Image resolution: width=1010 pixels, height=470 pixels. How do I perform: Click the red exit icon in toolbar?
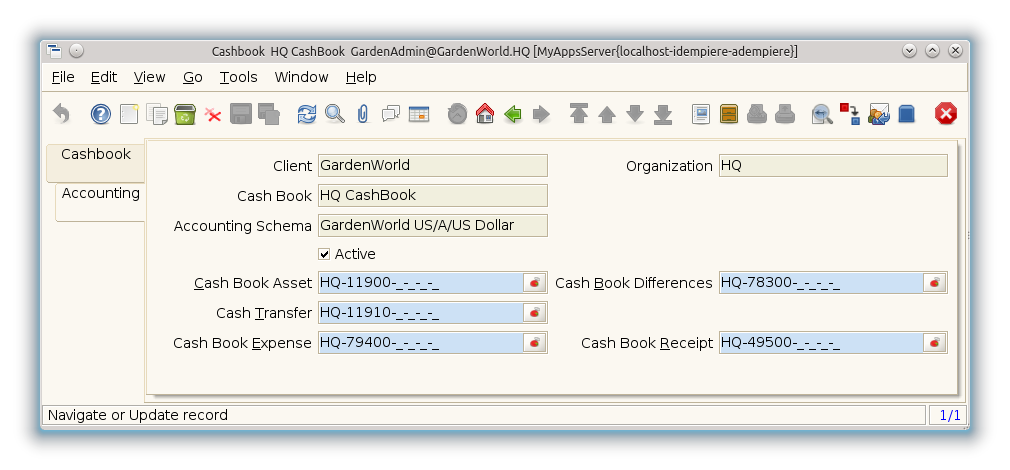click(945, 114)
